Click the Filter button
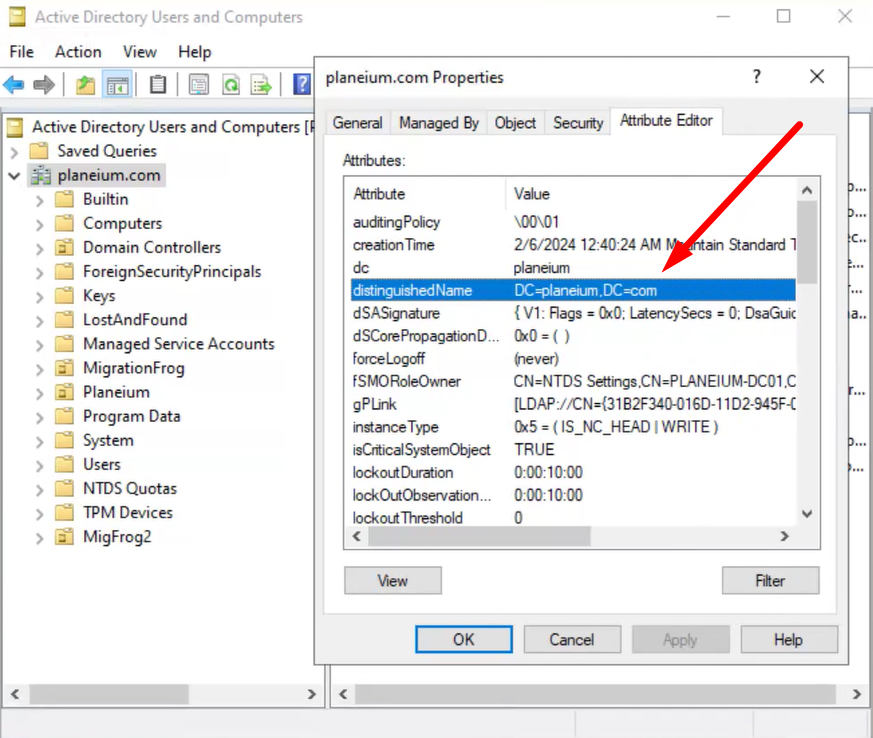The height and width of the screenshot is (738, 873). click(770, 580)
